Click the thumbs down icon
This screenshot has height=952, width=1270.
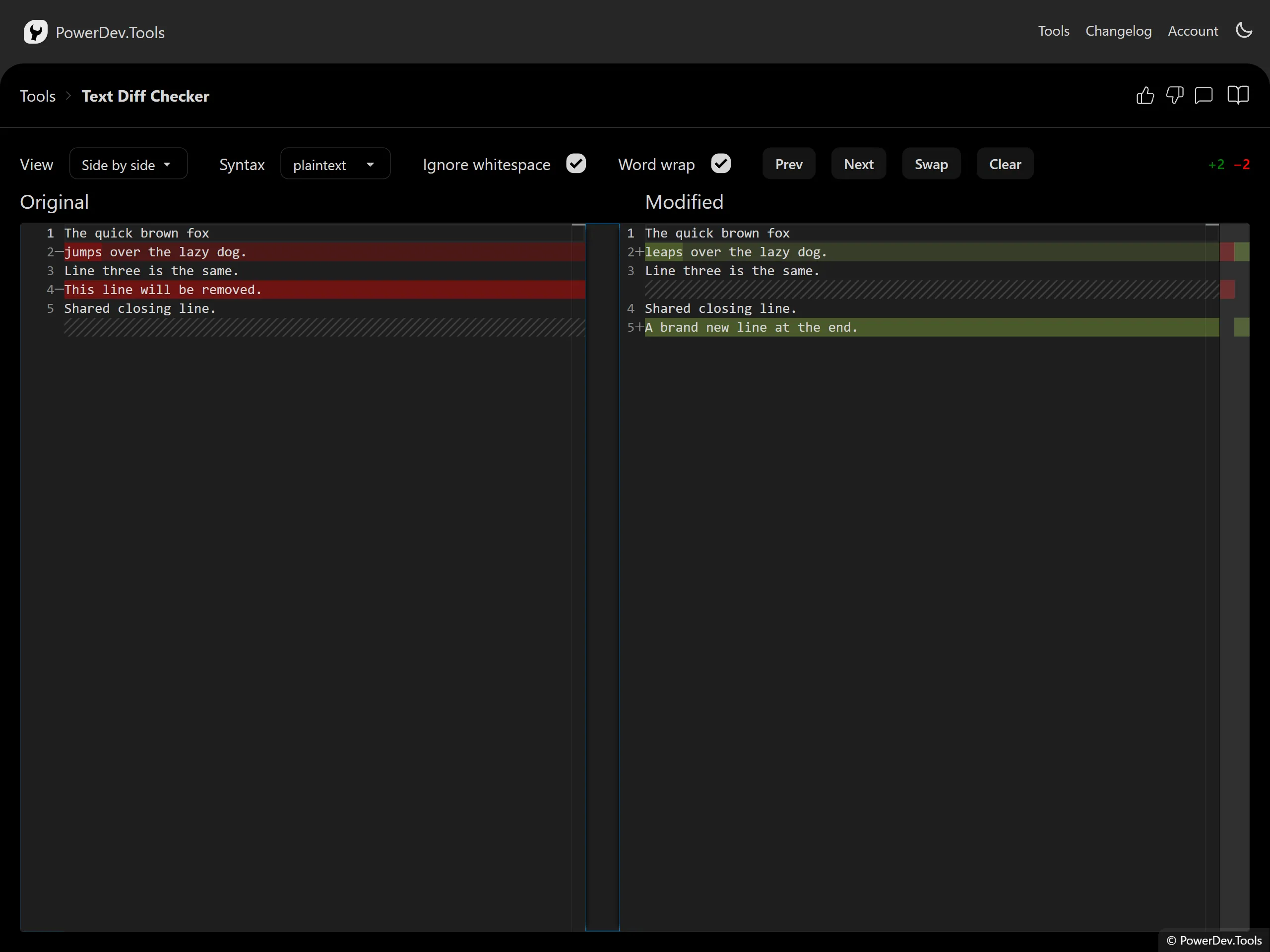click(x=1175, y=95)
